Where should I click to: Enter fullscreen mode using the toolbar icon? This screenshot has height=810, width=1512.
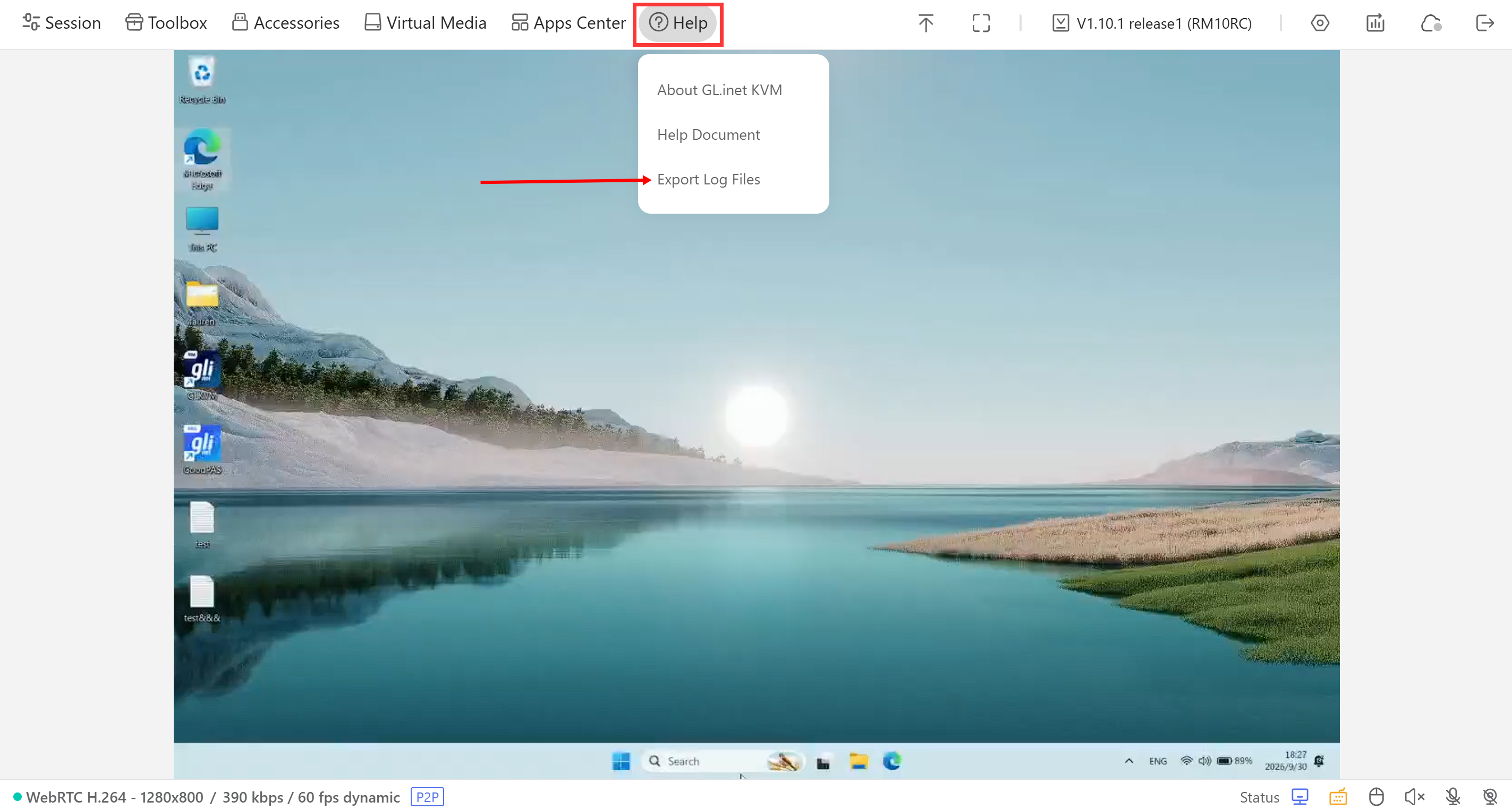981,23
